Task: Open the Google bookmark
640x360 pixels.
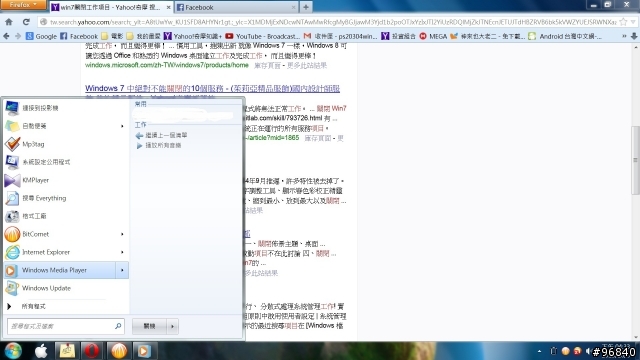Action: [x=41, y=36]
